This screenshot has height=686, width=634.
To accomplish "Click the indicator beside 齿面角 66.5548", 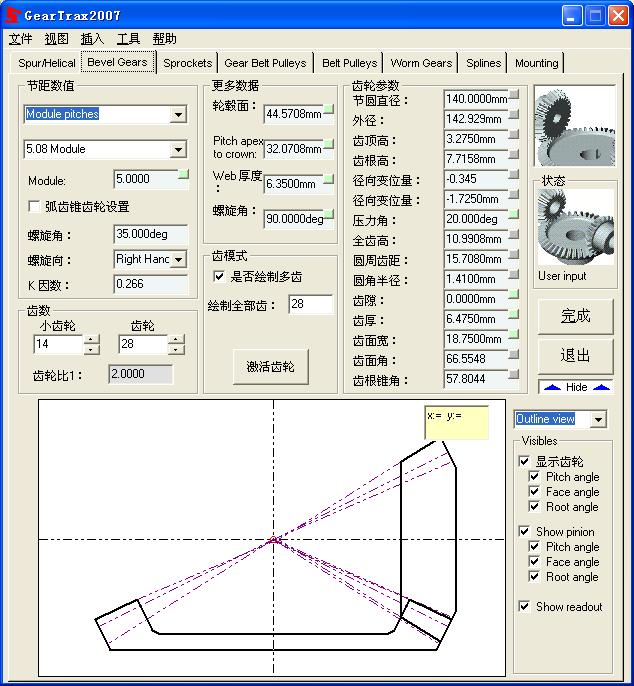I will pyautogui.click(x=514, y=354).
